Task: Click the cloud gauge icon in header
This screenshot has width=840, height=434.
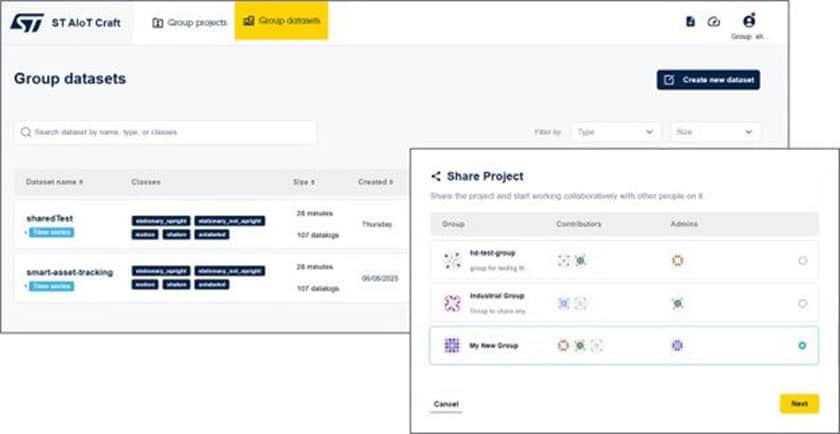Action: [714, 21]
